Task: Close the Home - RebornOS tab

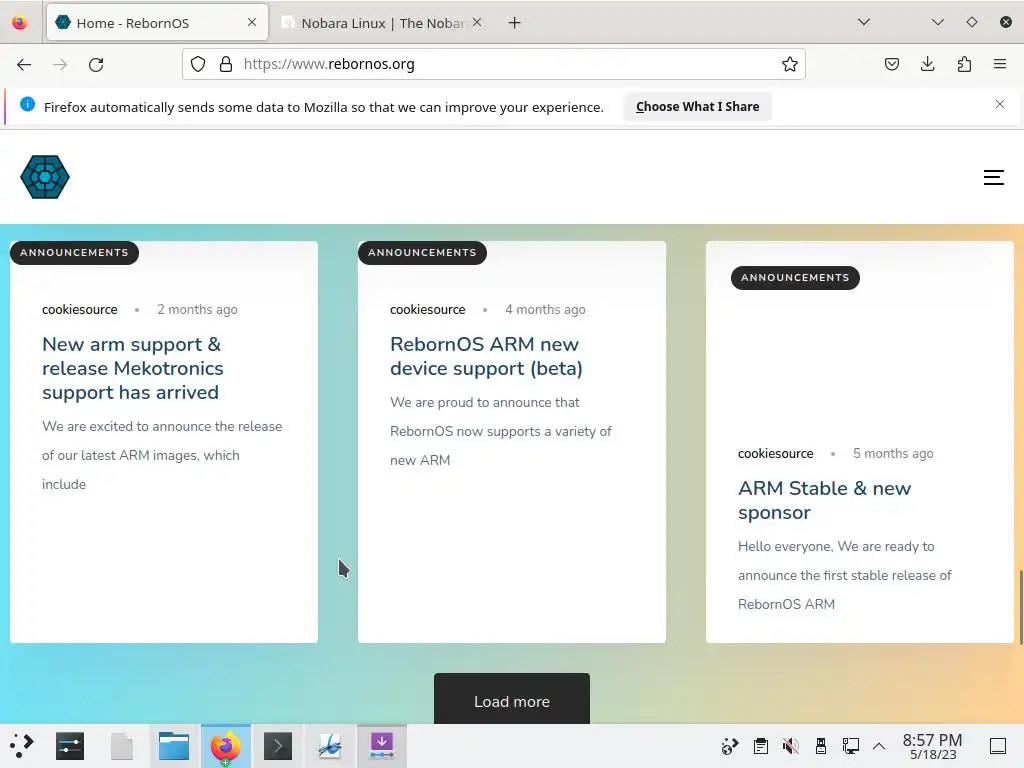Action: [x=252, y=22]
